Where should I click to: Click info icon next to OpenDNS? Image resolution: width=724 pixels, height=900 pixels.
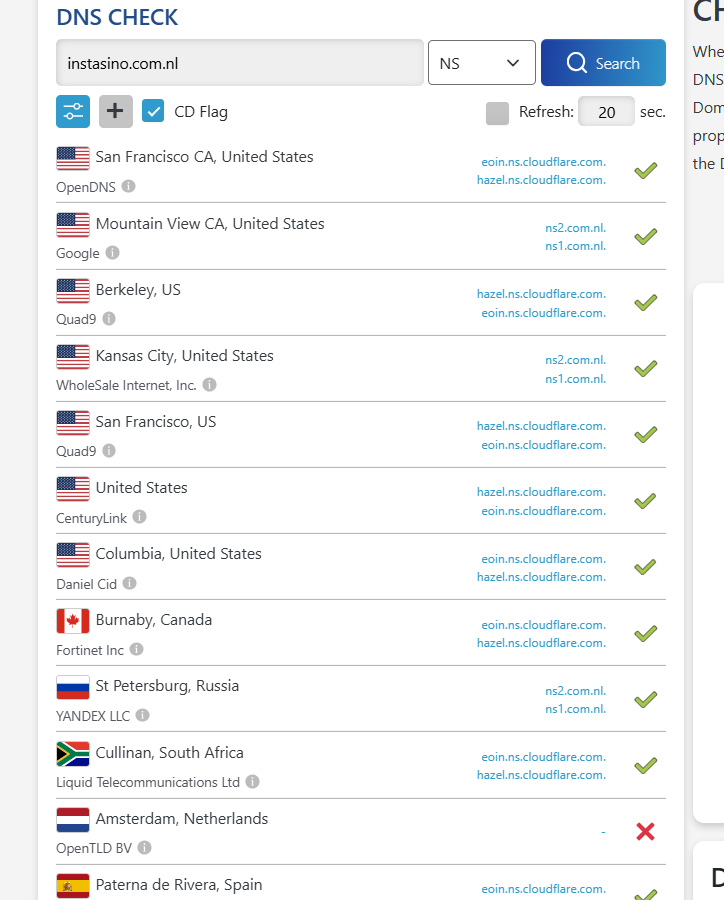129,186
